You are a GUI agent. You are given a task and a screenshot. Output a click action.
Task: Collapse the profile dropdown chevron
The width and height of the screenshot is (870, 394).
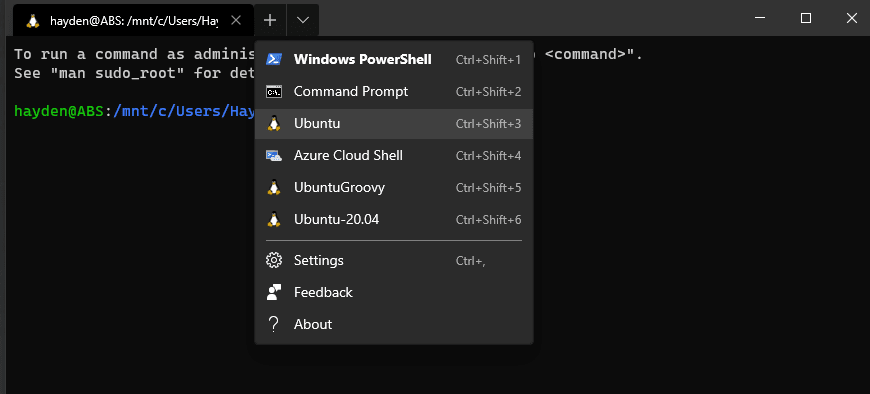point(302,21)
